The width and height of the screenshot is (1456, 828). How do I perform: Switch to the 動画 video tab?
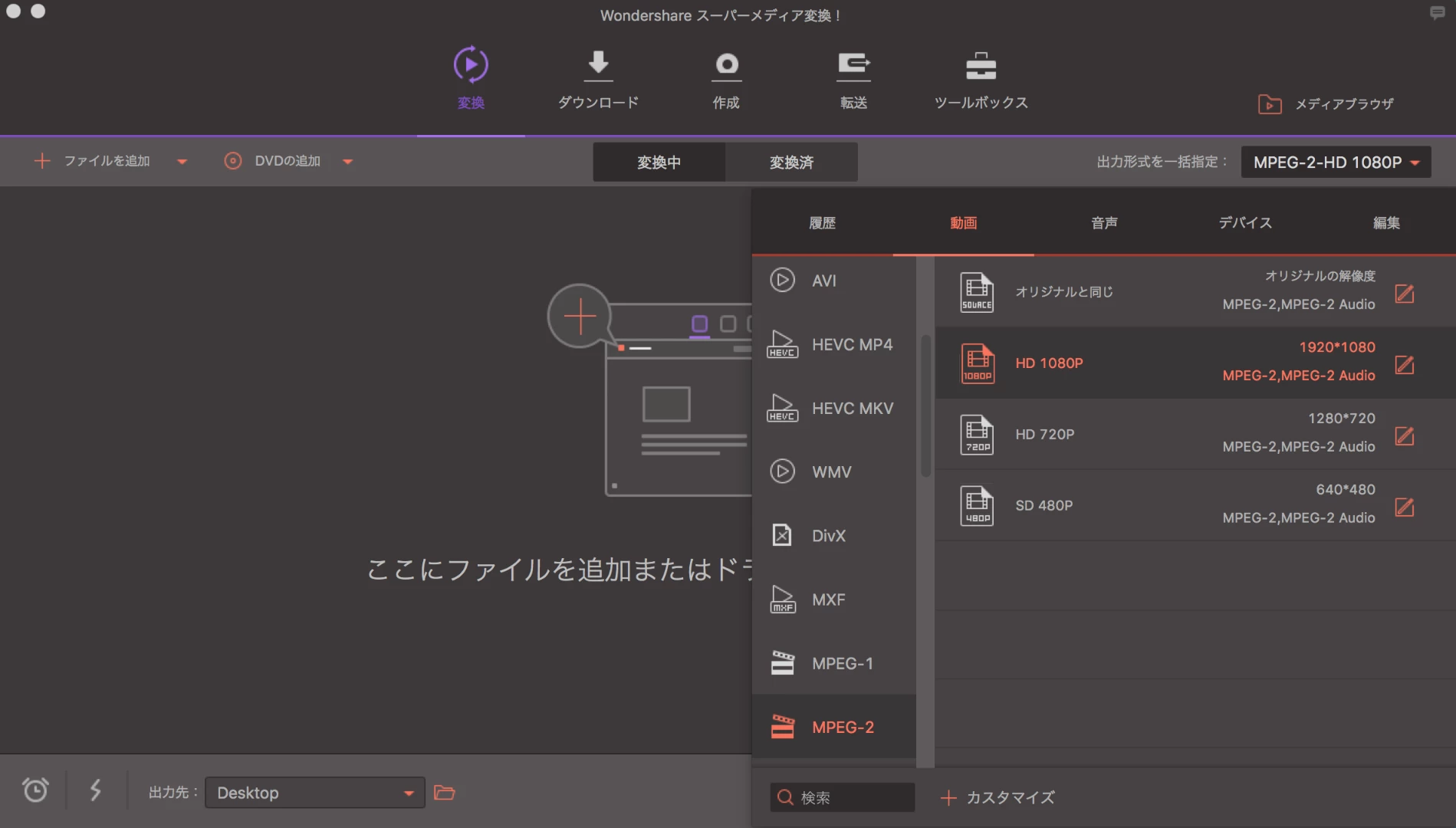click(x=963, y=223)
